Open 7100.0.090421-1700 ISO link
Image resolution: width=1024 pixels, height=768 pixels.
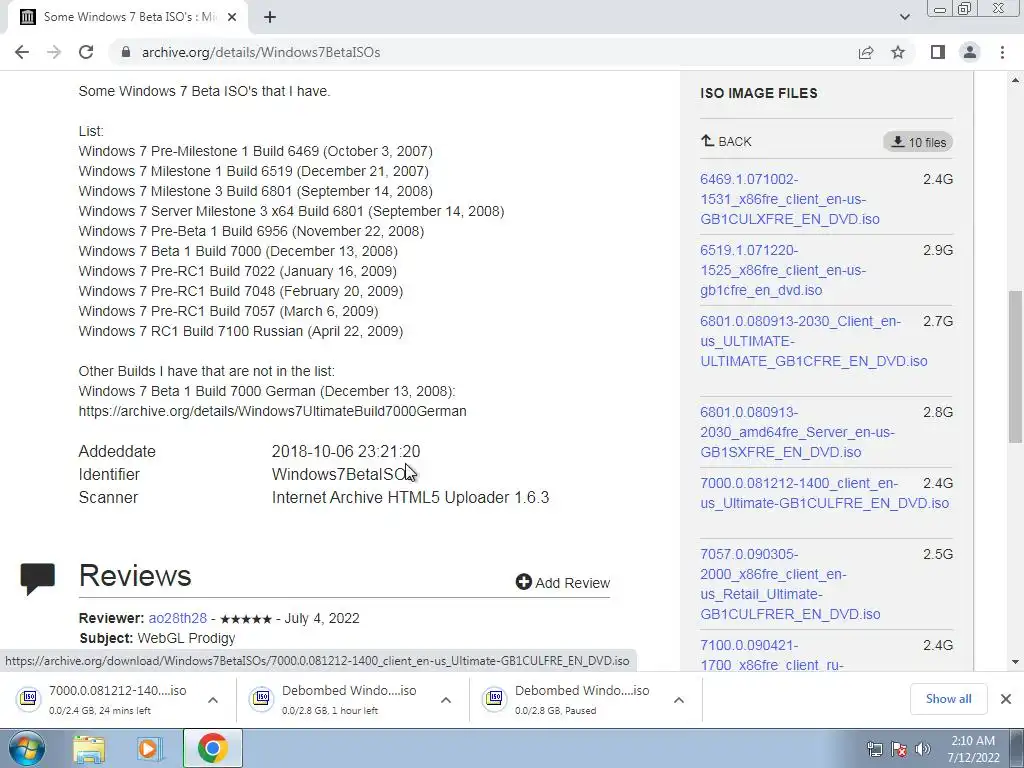[x=772, y=655]
